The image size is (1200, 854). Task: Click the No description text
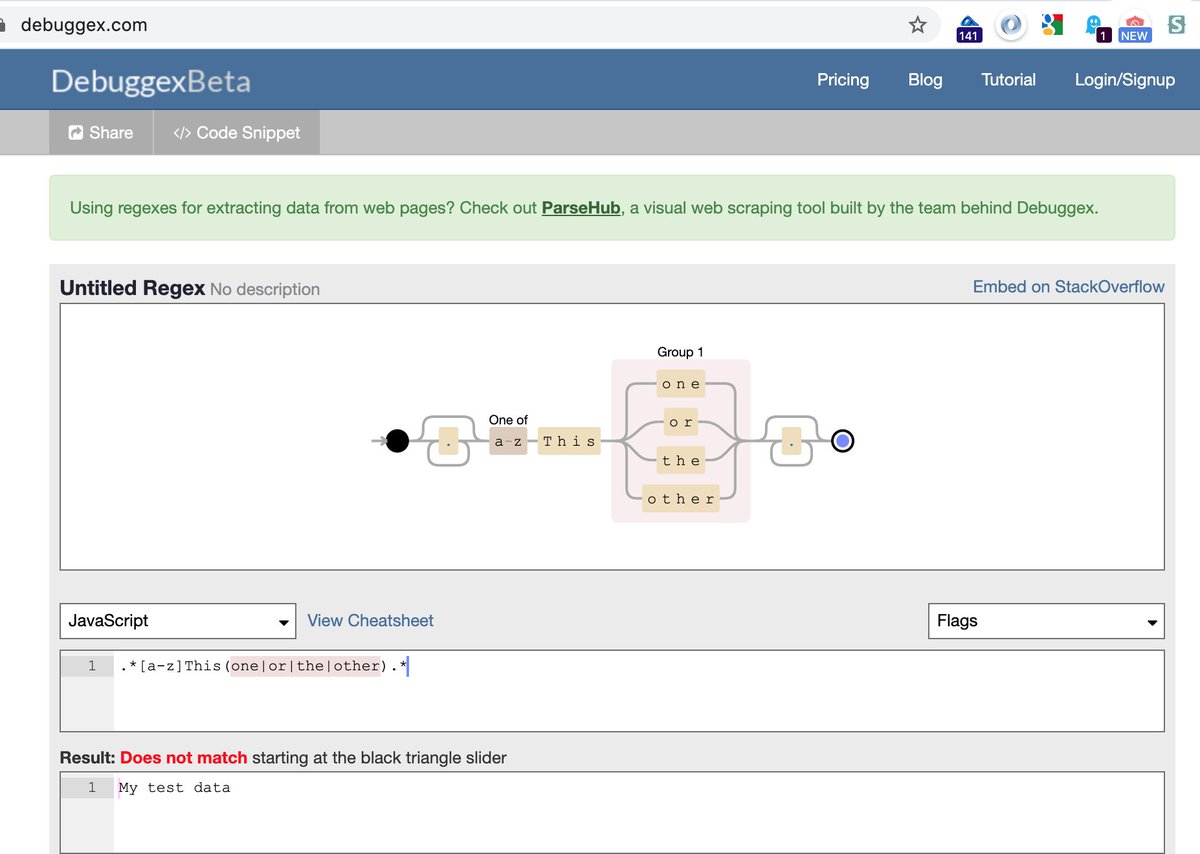pos(265,289)
